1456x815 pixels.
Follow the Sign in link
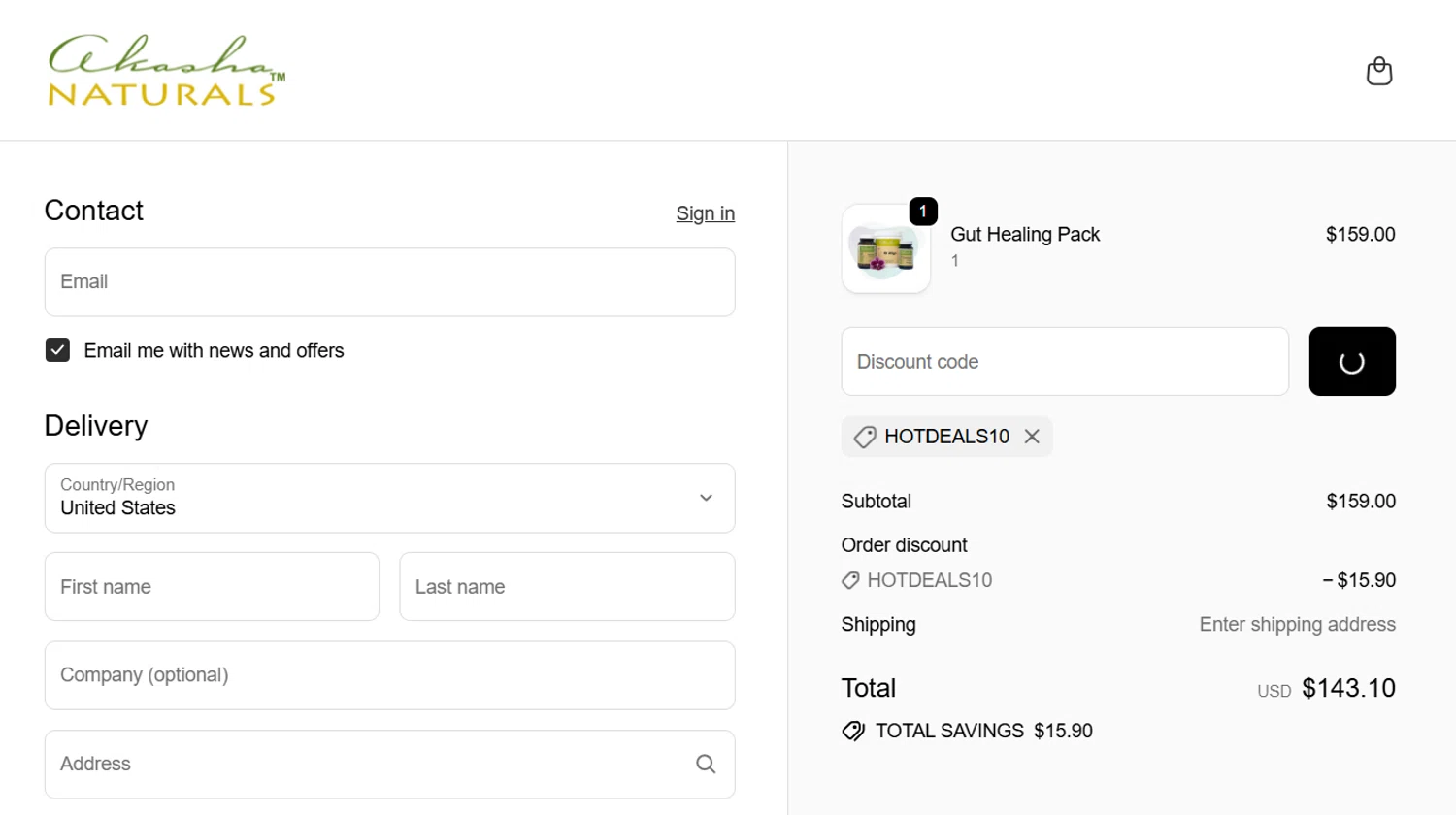tap(706, 213)
